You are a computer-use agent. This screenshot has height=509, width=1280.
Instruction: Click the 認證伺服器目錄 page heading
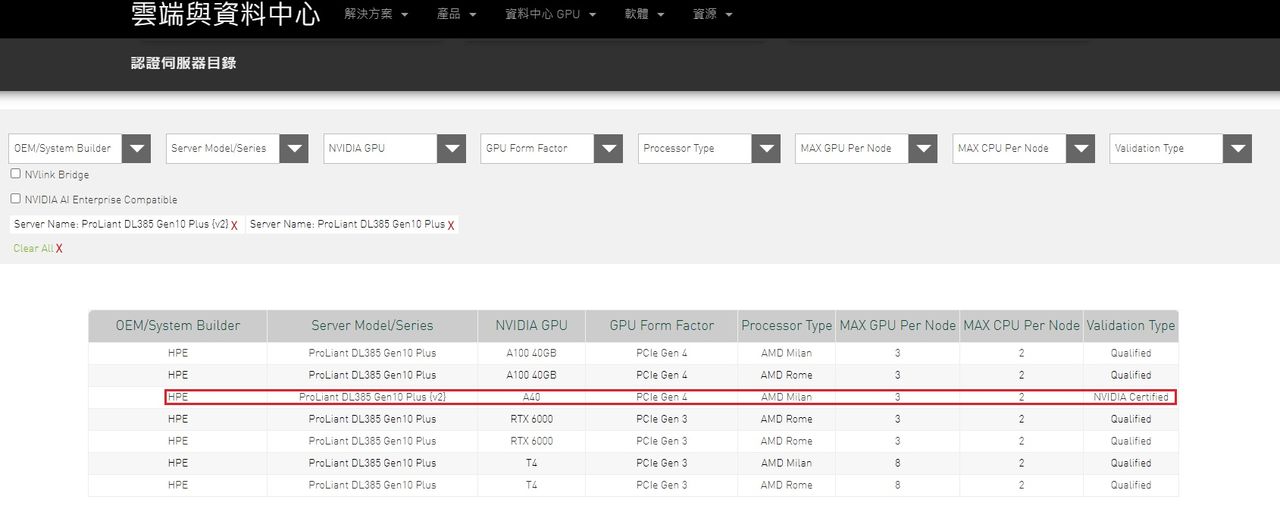184,63
